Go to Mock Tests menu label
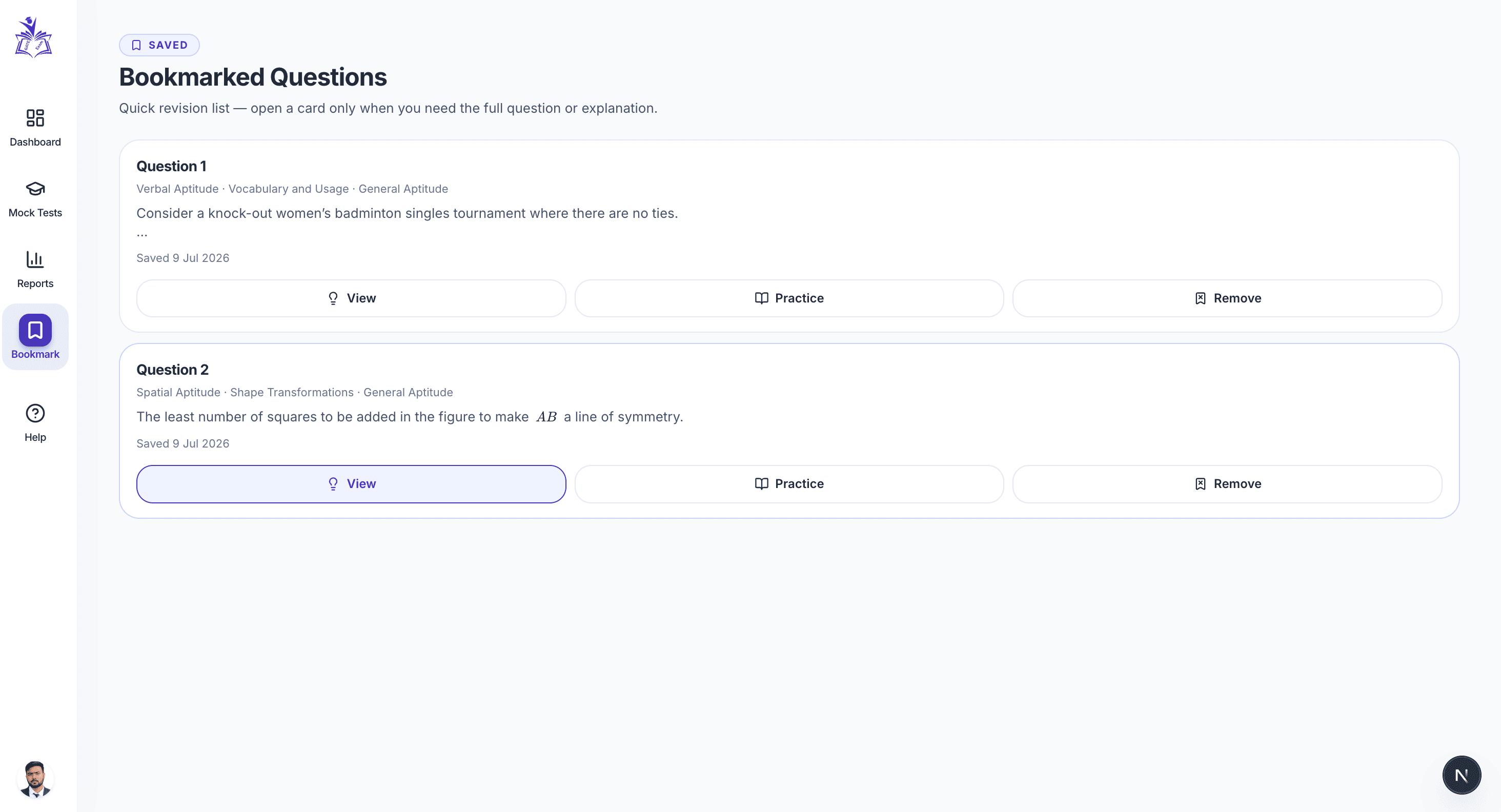Image resolution: width=1501 pixels, height=812 pixels. [35, 213]
